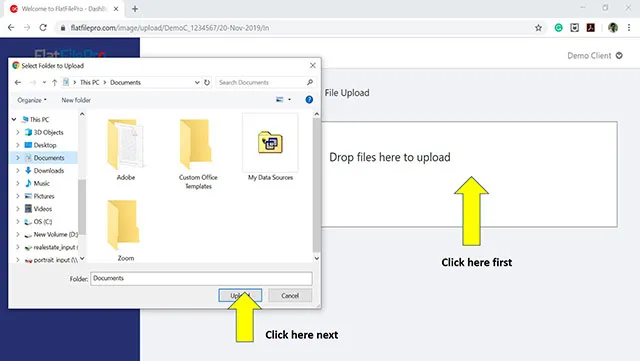Expand the Desktop tree node
This screenshot has height=361, width=640.
coord(18,145)
